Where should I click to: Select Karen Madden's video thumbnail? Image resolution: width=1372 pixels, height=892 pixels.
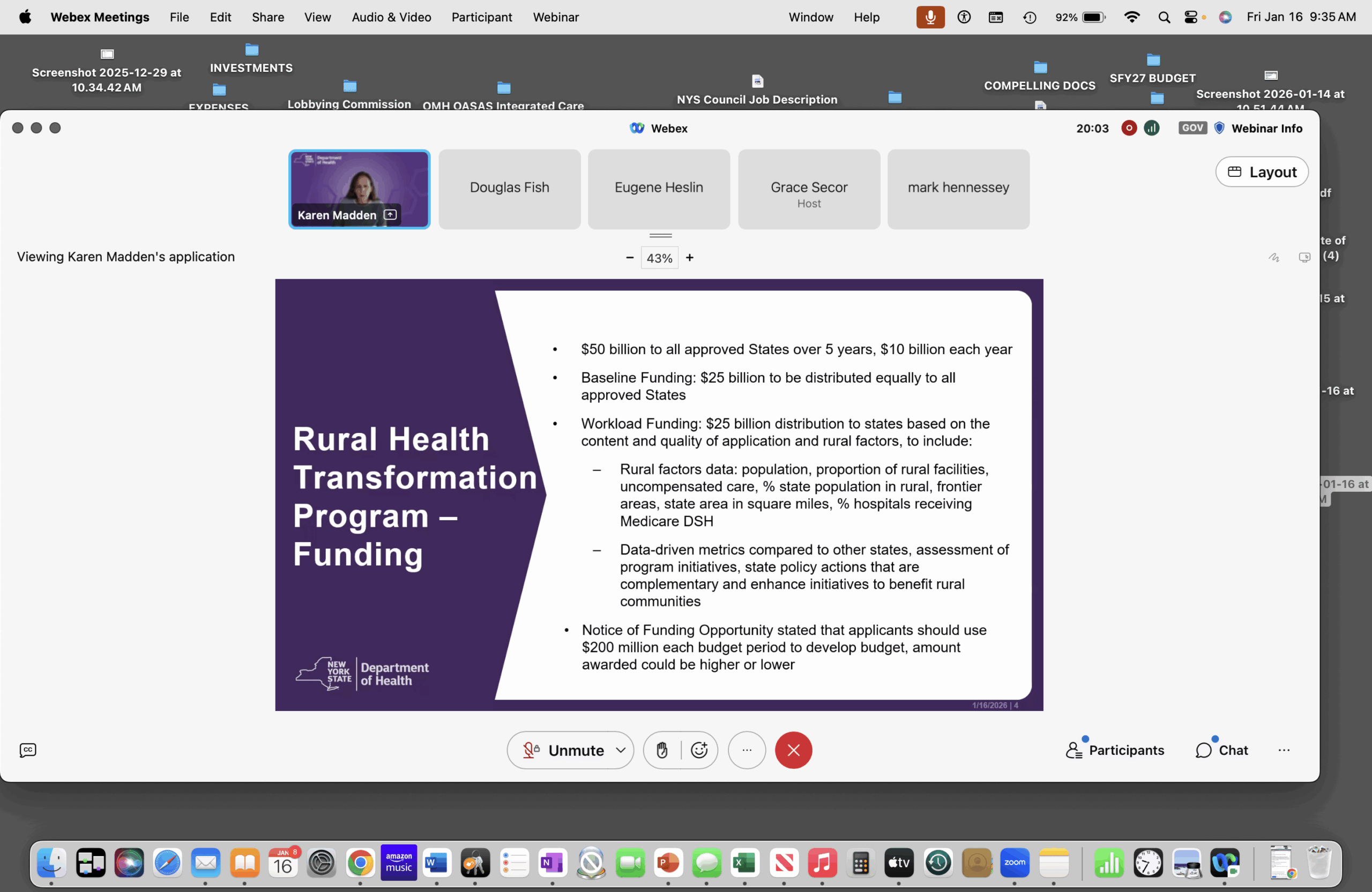359,189
